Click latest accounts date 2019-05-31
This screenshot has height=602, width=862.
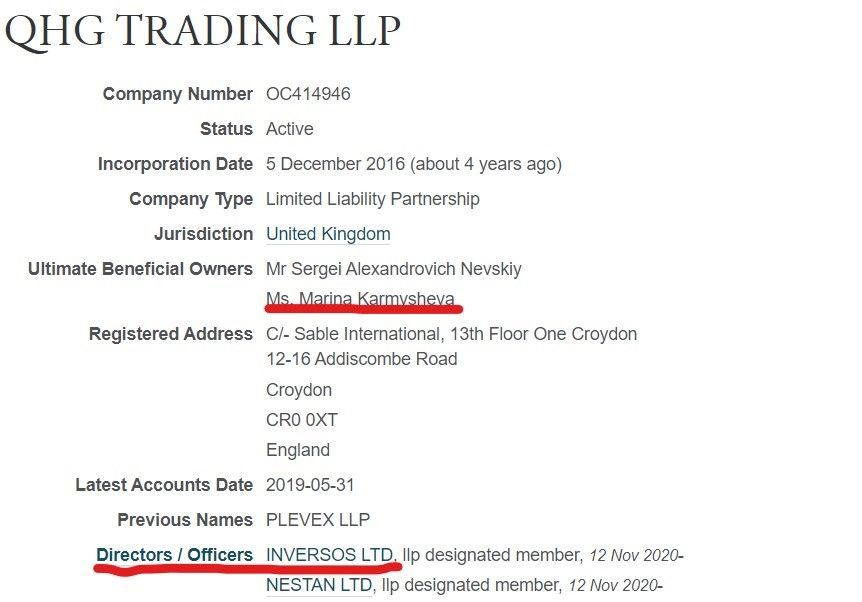point(310,485)
